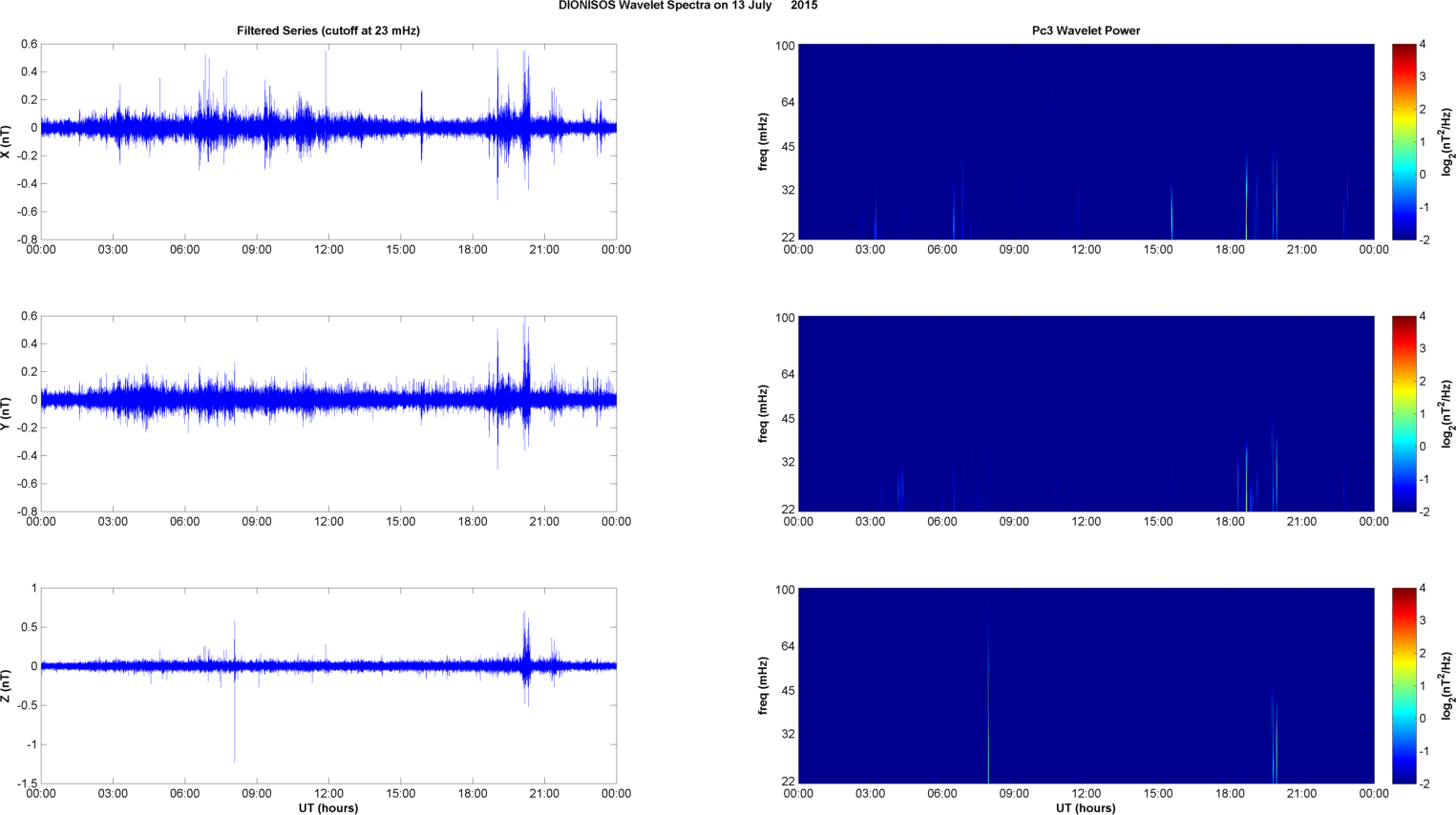Click the middle spectrogram's colorbar

point(1403,413)
